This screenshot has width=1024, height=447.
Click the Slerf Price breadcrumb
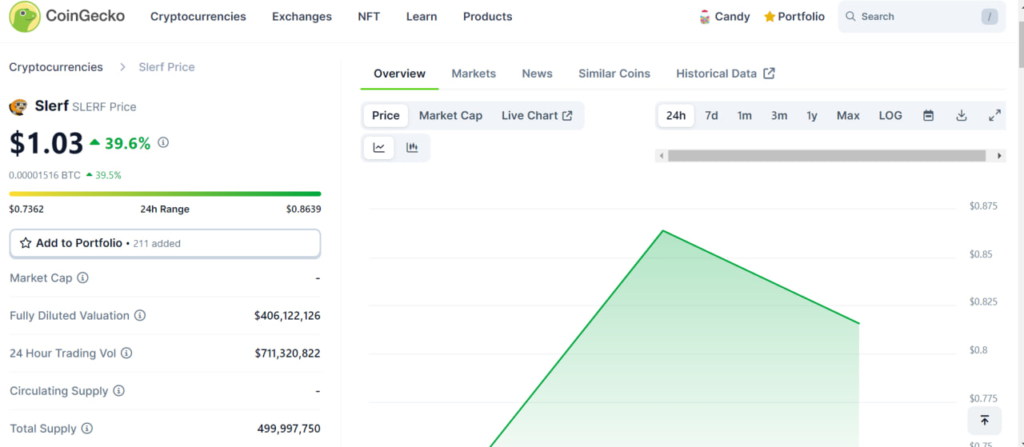pyautogui.click(x=167, y=67)
